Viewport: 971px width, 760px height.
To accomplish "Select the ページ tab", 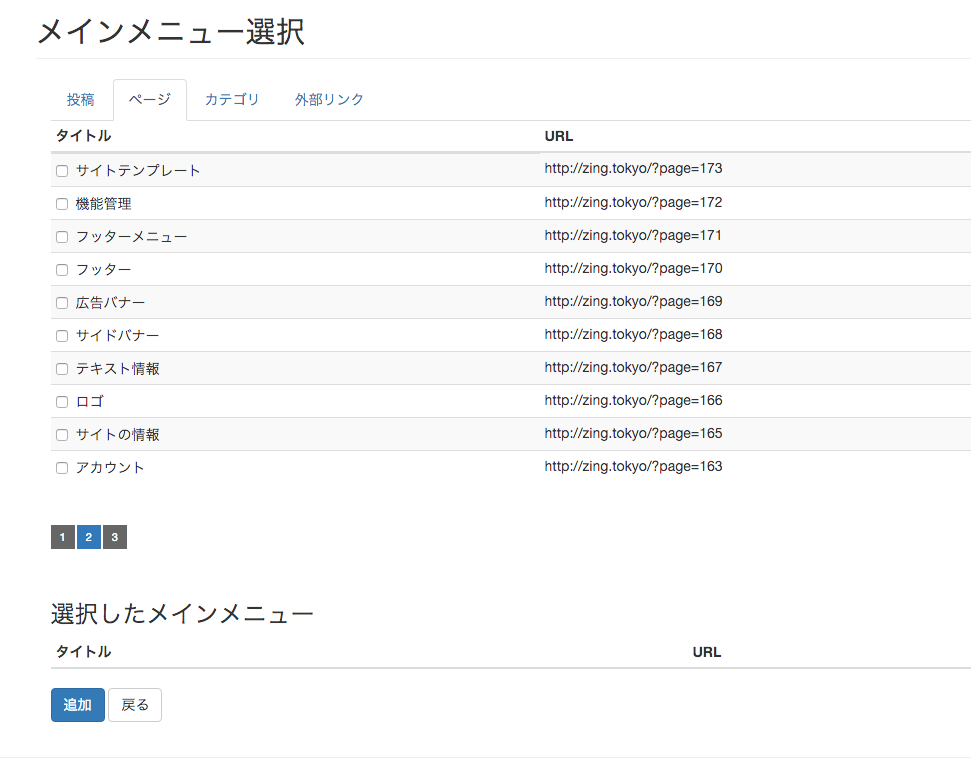I will click(150, 100).
